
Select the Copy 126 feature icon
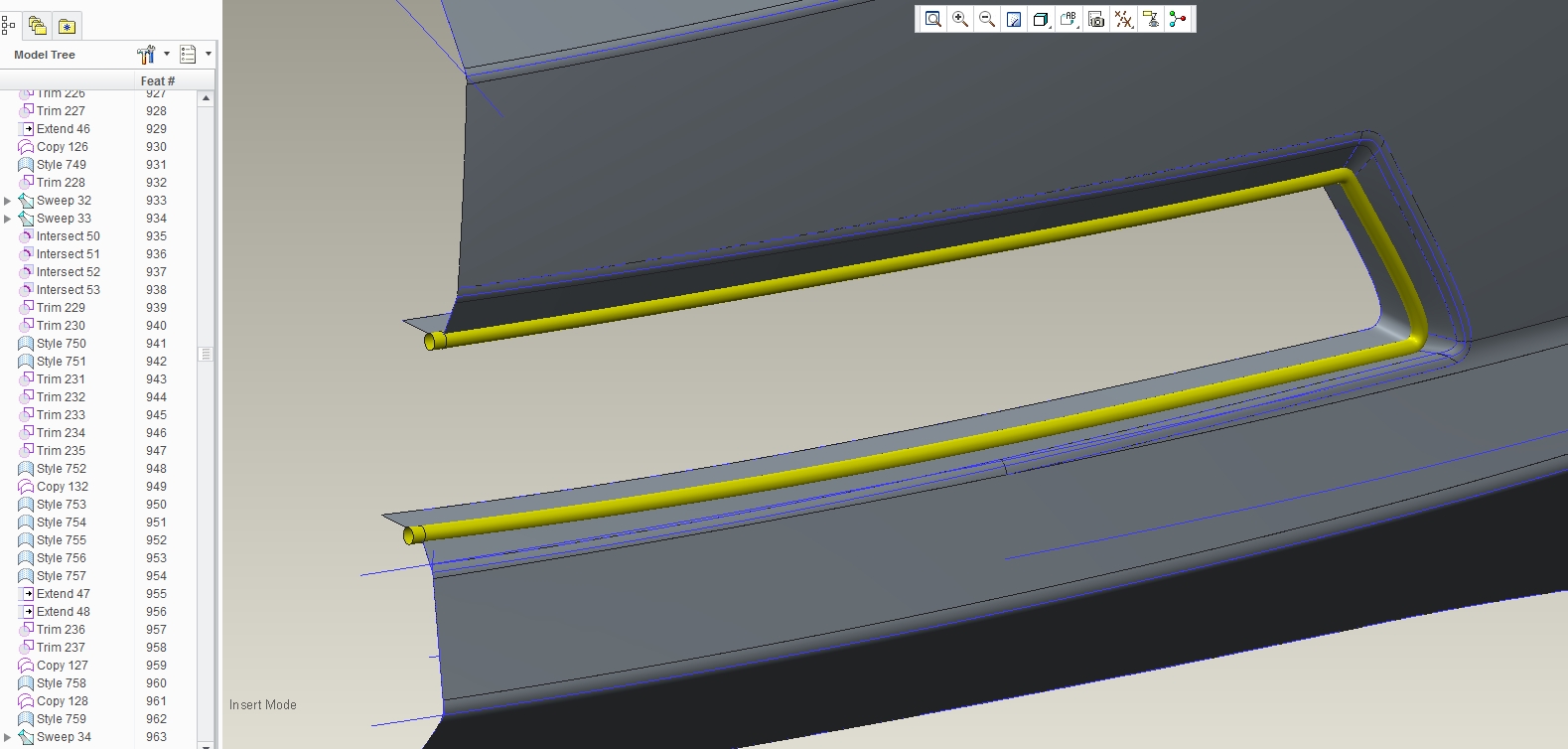pos(27,147)
